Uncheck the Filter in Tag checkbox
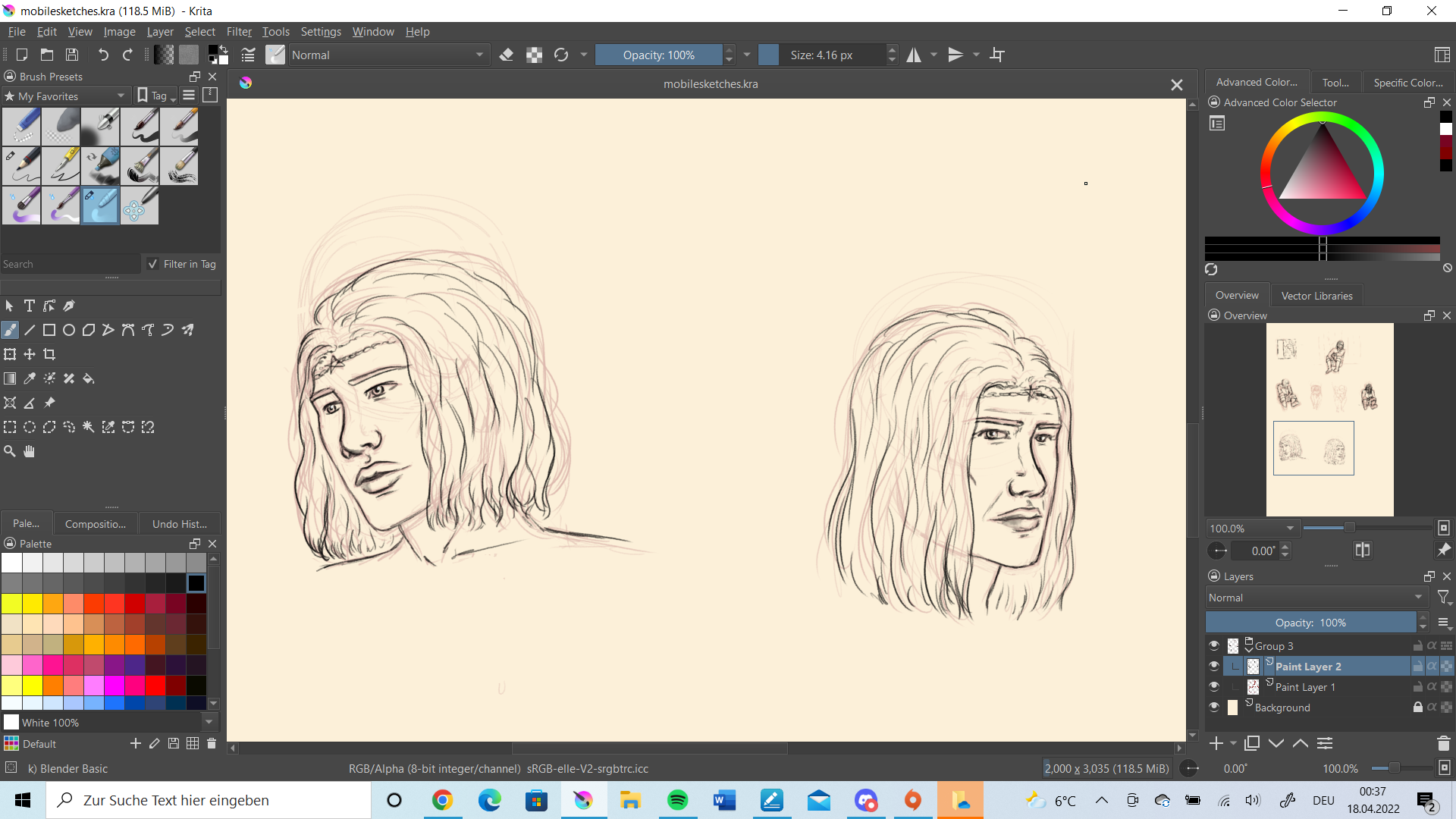Image resolution: width=1456 pixels, height=819 pixels. [x=153, y=264]
